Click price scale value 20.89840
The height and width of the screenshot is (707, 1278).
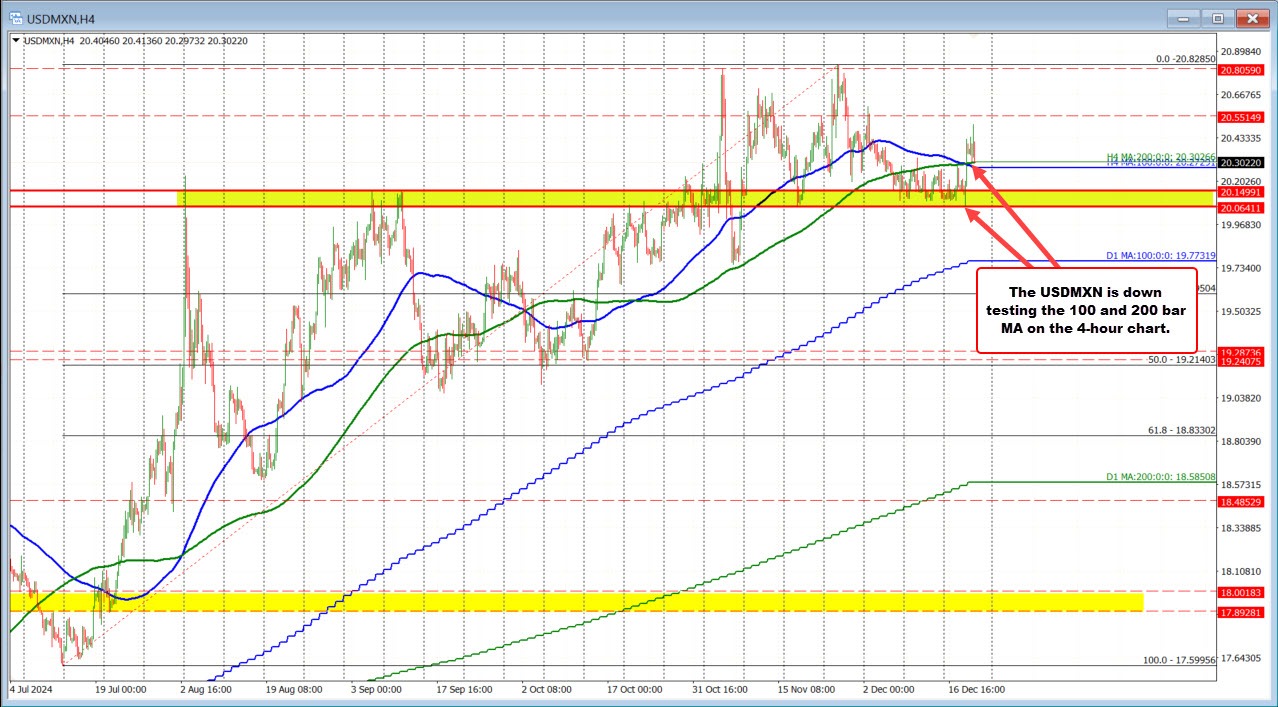[1243, 51]
